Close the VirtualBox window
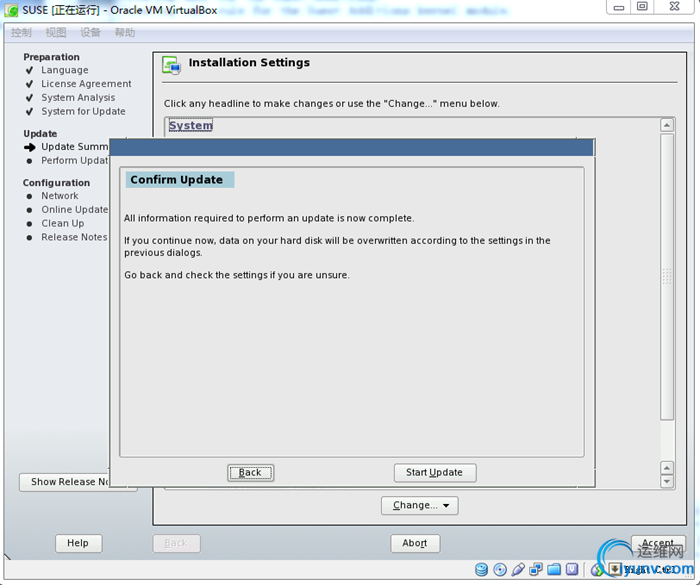The image size is (700, 585). [674, 7]
